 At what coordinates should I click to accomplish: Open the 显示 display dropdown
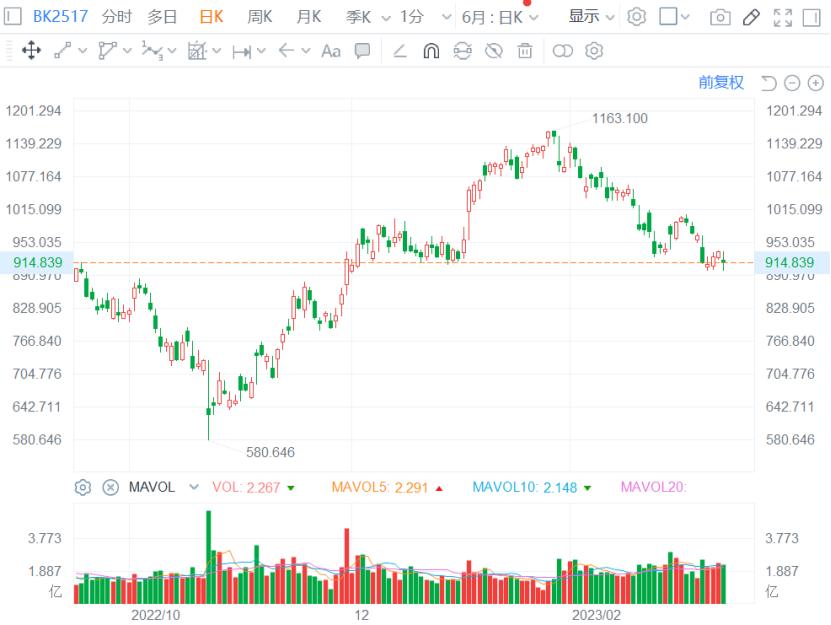pos(591,17)
